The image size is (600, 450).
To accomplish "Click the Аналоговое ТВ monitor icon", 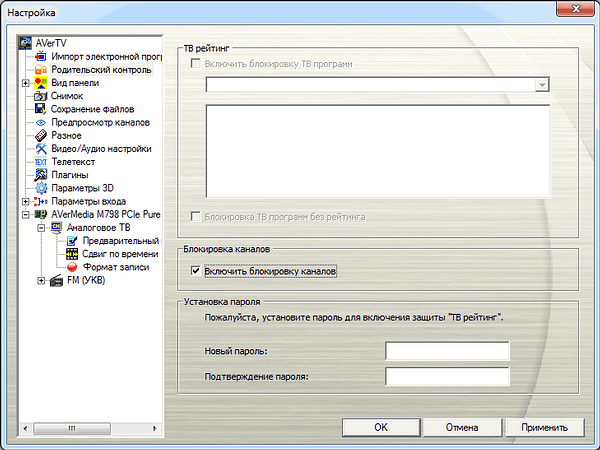I will point(56,227).
